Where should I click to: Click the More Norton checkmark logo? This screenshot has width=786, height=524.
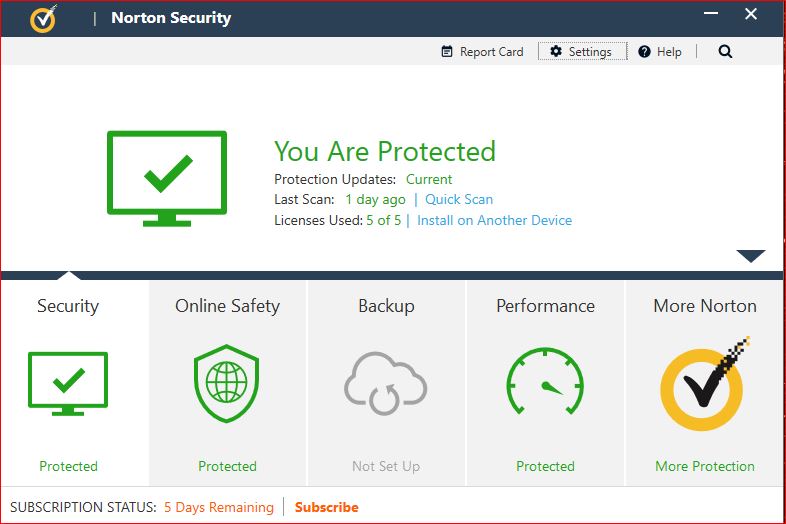[x=704, y=384]
